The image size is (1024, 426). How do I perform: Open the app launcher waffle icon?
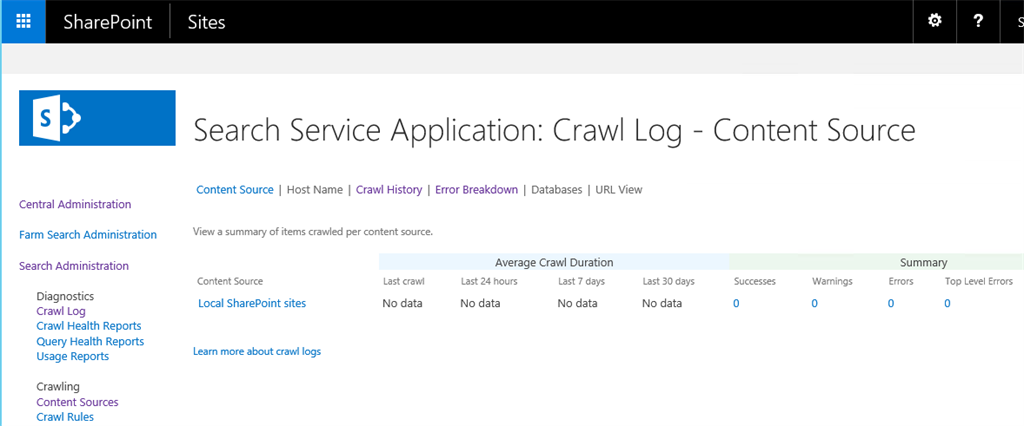23,21
